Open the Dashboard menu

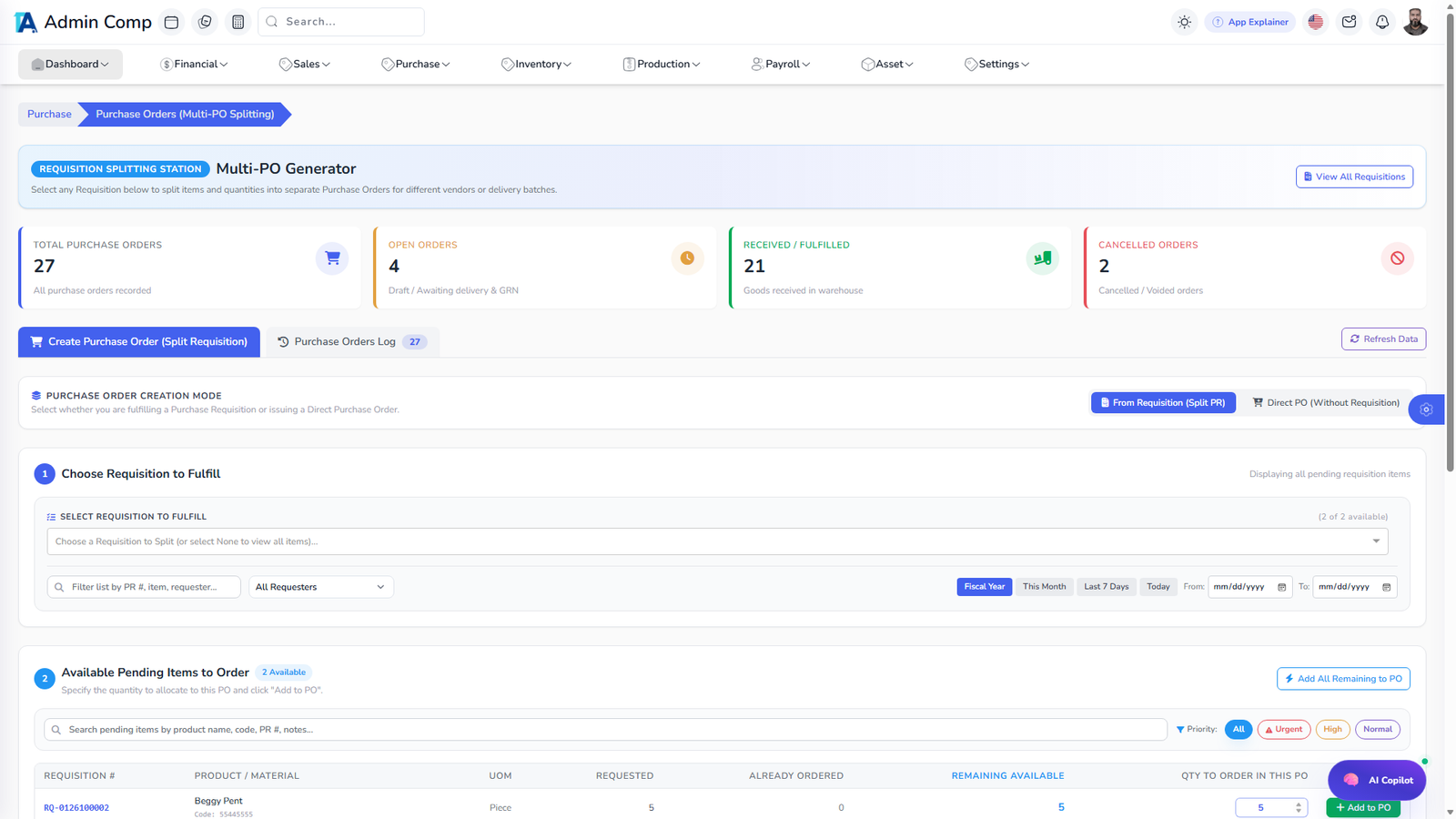[70, 64]
